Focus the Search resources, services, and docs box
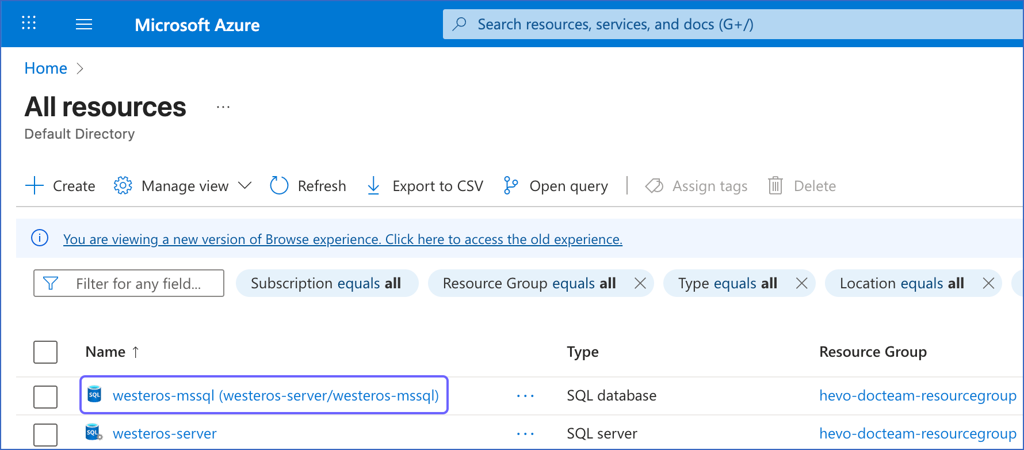Screen dimensions: 1024x450 [733, 24]
